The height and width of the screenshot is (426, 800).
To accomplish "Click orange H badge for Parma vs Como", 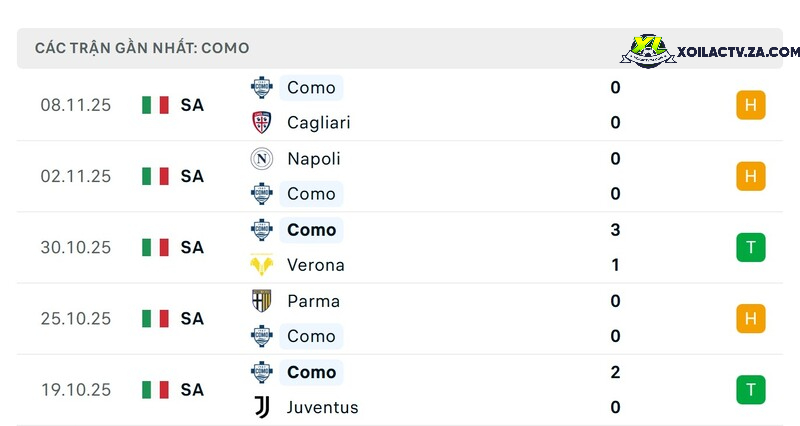I will (751, 318).
